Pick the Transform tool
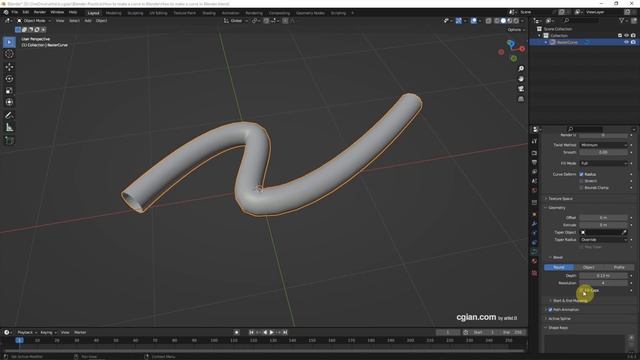This screenshot has height=360, width=640. pyautogui.click(x=9, y=102)
